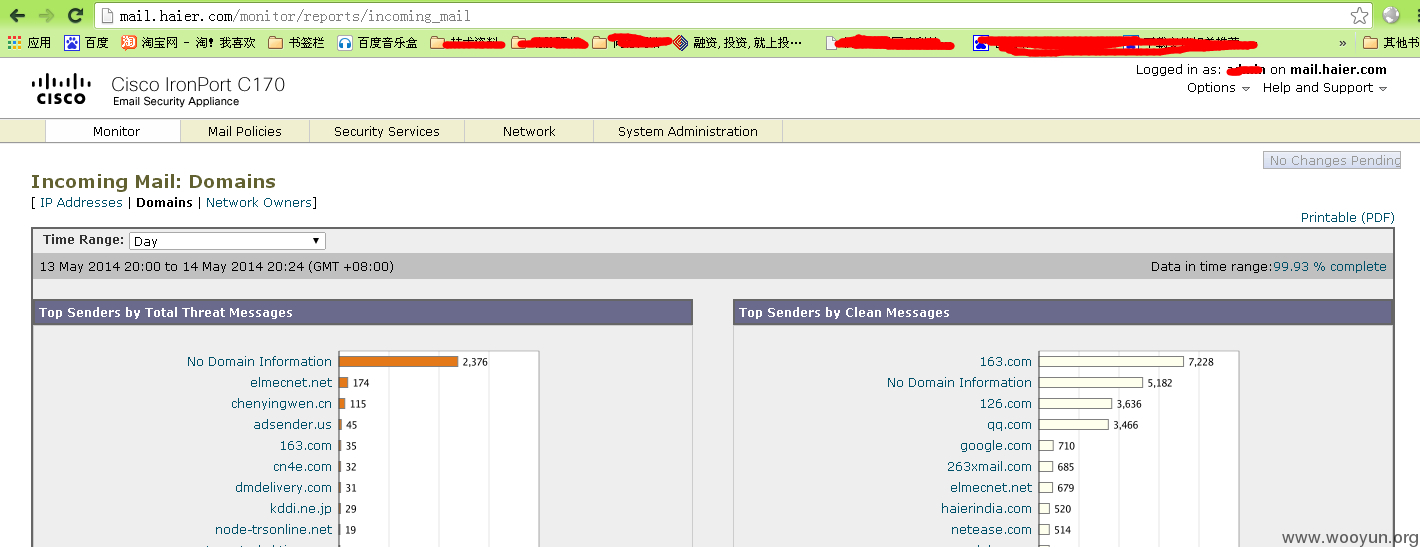Screen dimensions: 1420x547
Task: Open the Security Services tab
Action: click(387, 131)
